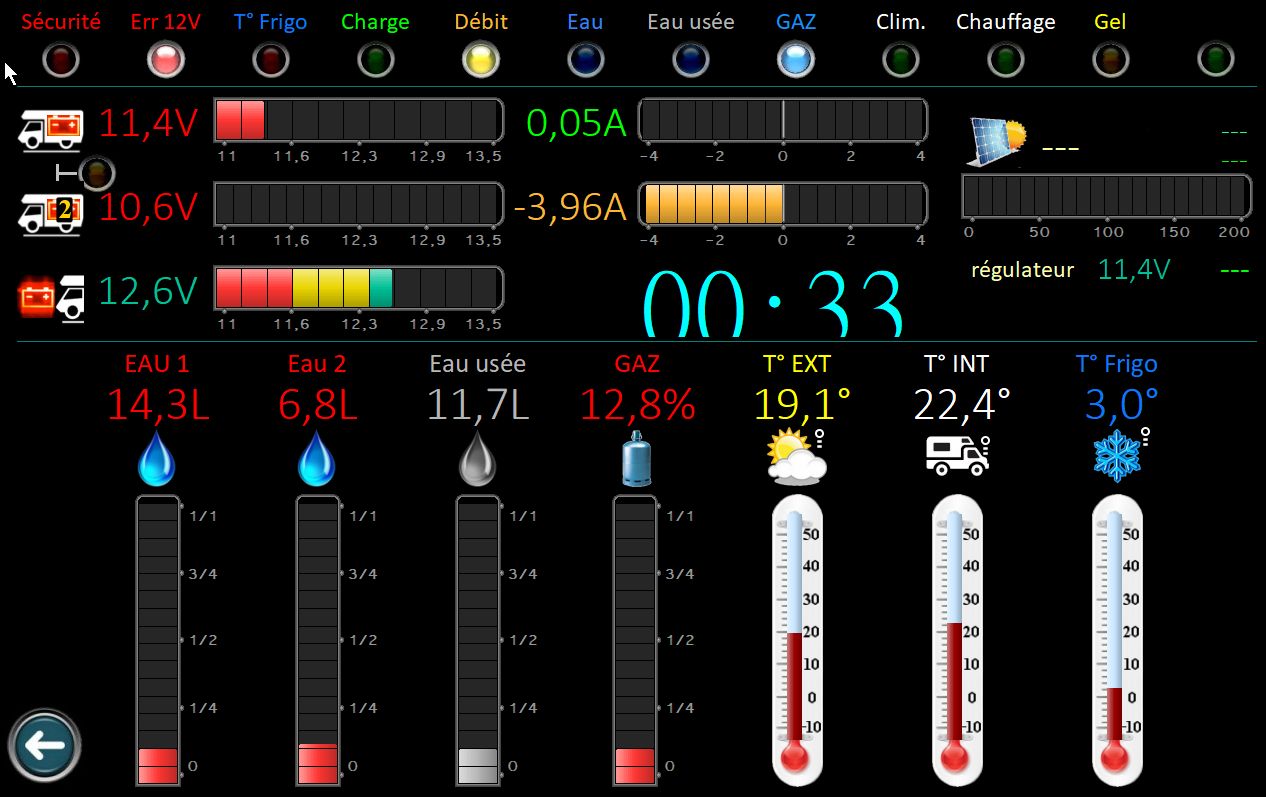Click the solar panel icon
Image resolution: width=1266 pixels, height=797 pixels.
(995, 142)
